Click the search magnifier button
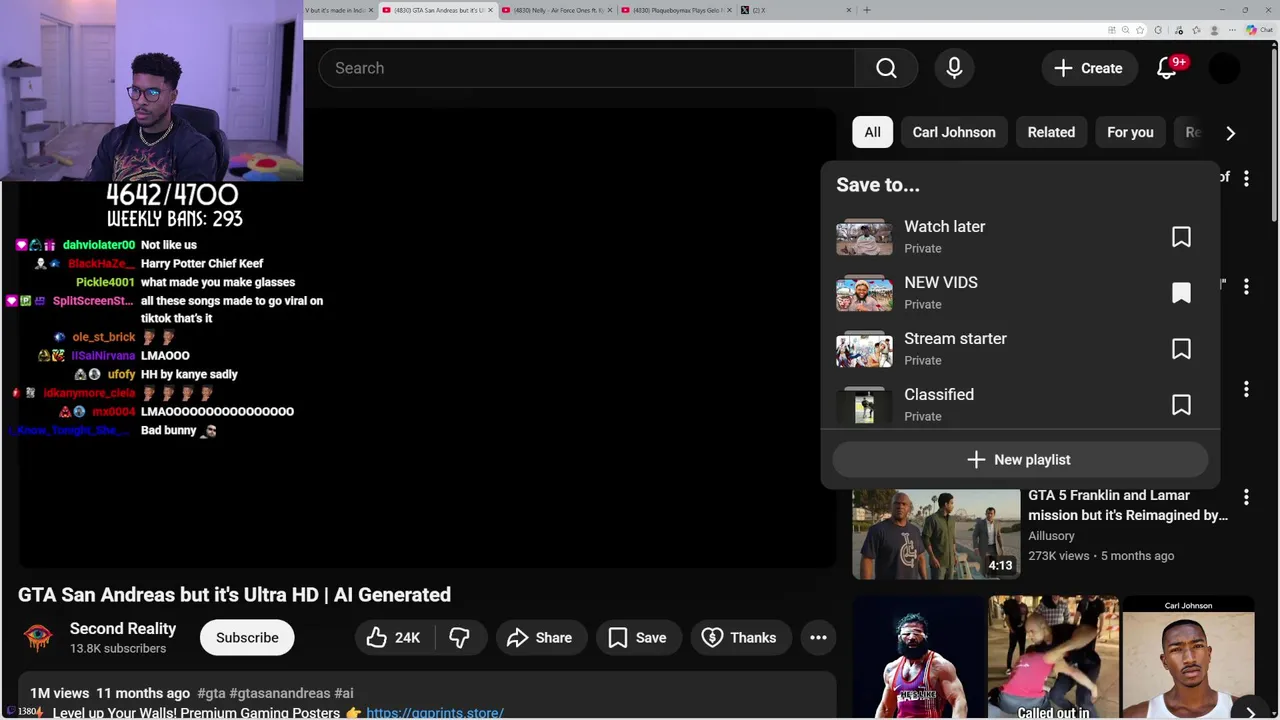The width and height of the screenshot is (1280, 720). click(x=886, y=68)
